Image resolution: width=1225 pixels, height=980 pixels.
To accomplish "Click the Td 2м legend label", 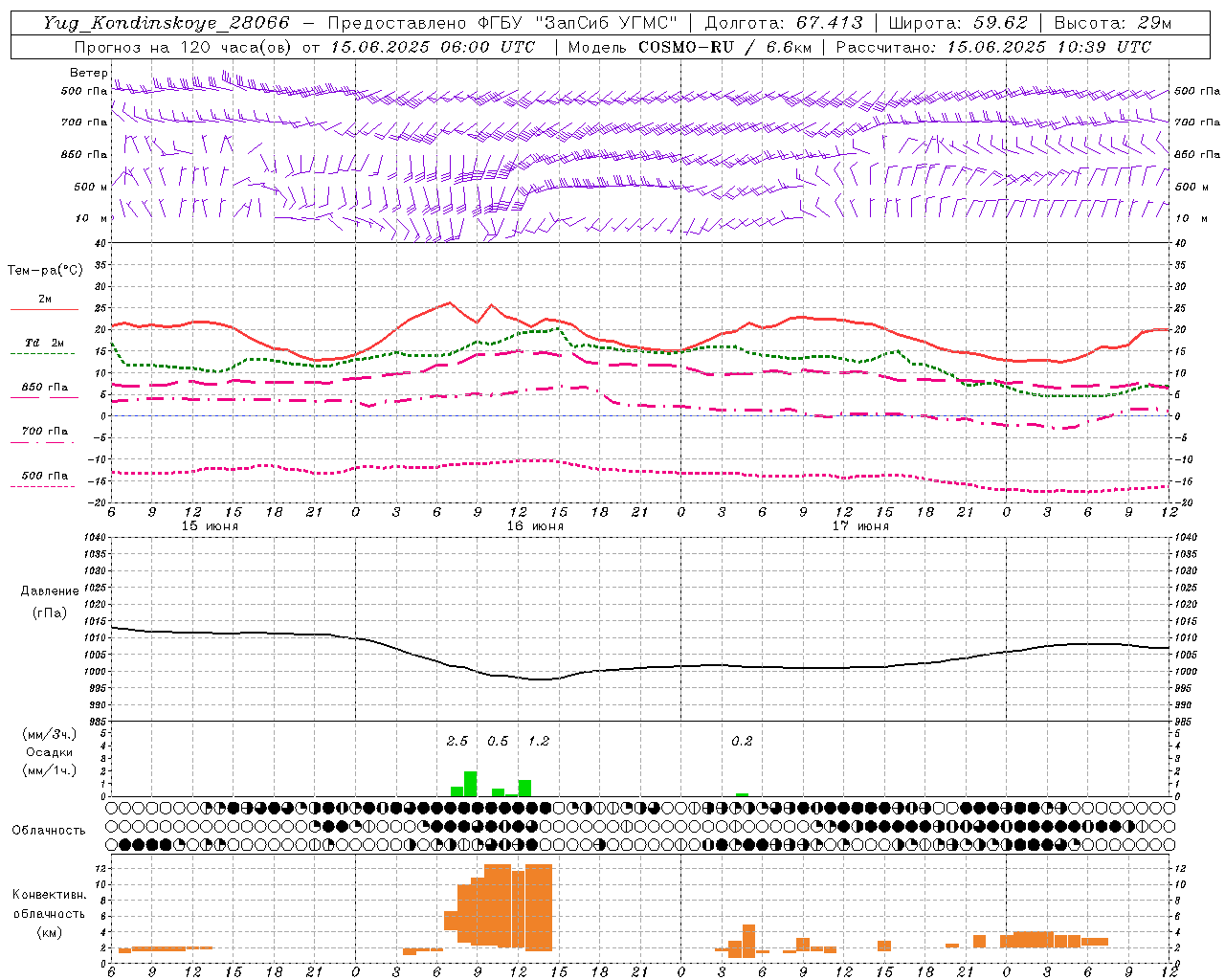I will pos(45,343).
